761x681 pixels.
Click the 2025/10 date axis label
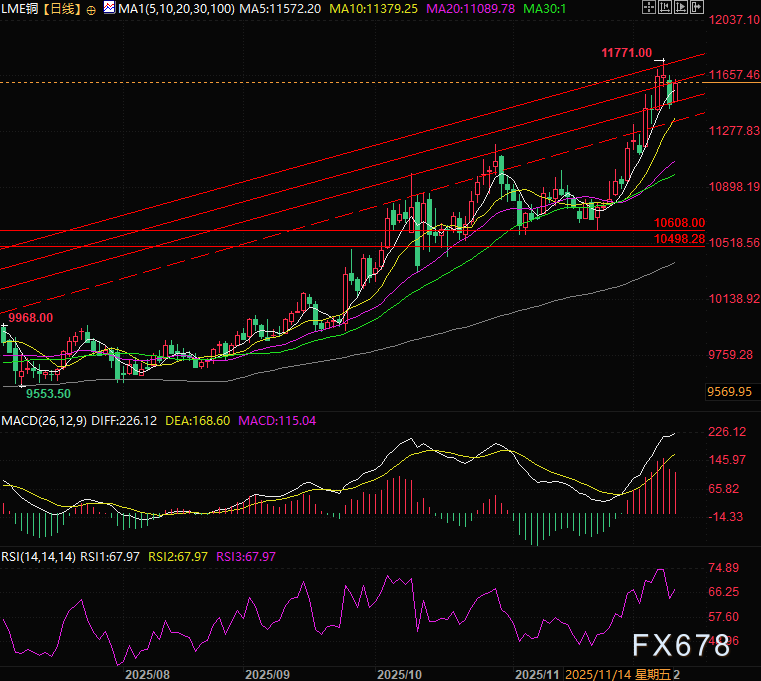click(399, 674)
